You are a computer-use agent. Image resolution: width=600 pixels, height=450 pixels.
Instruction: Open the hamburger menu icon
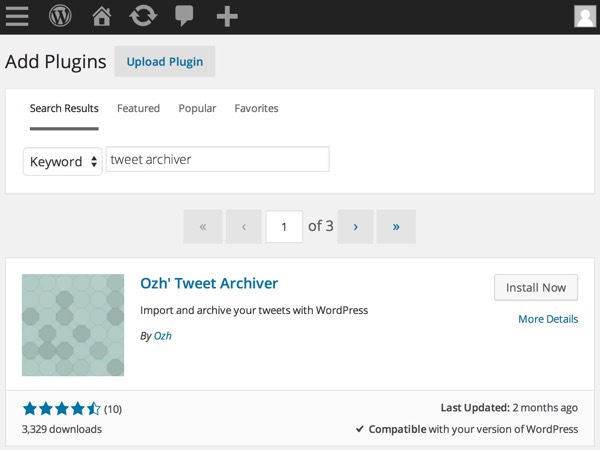[17, 16]
